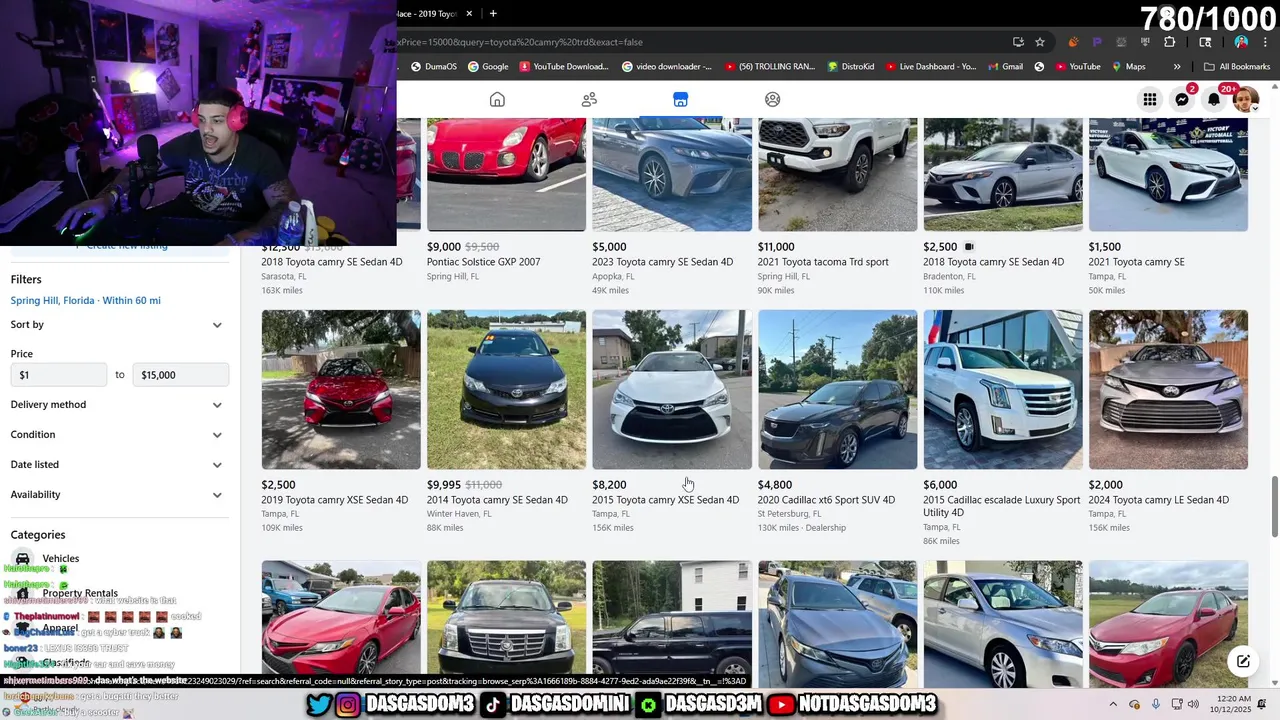Expand the Sort by filter
Image resolution: width=1280 pixels, height=720 pixels.
pyautogui.click(x=119, y=324)
